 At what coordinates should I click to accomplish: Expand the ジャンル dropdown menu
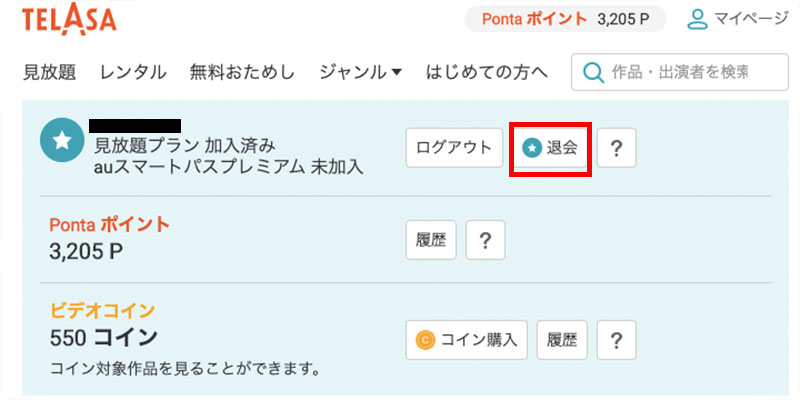(x=360, y=72)
